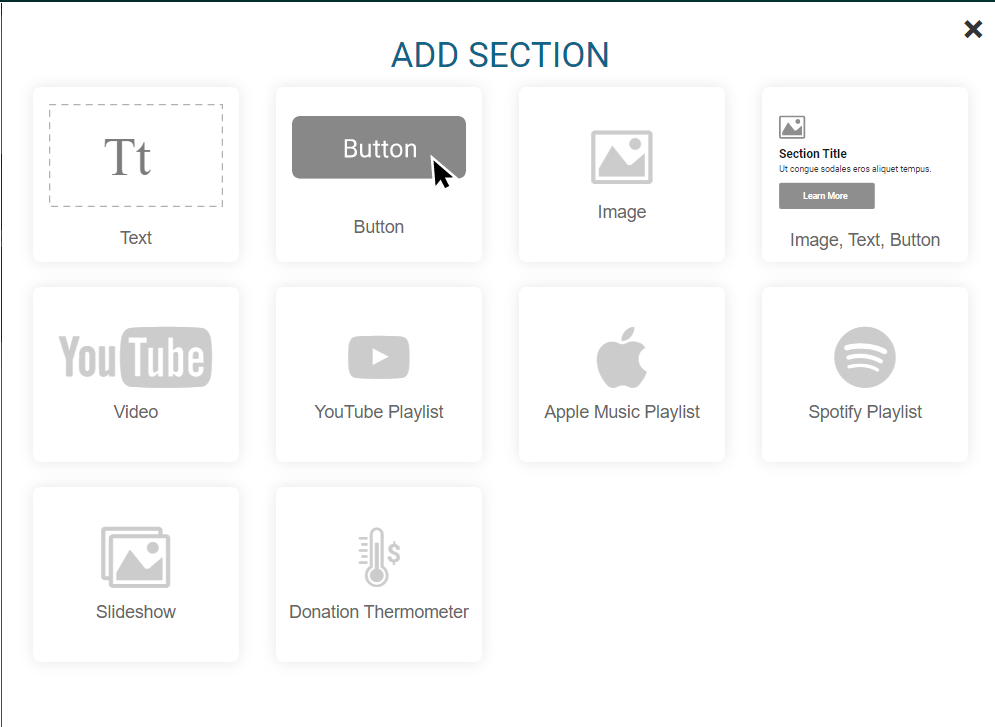Add the Donation Thermometer section
This screenshot has width=995, height=727.
[379, 574]
